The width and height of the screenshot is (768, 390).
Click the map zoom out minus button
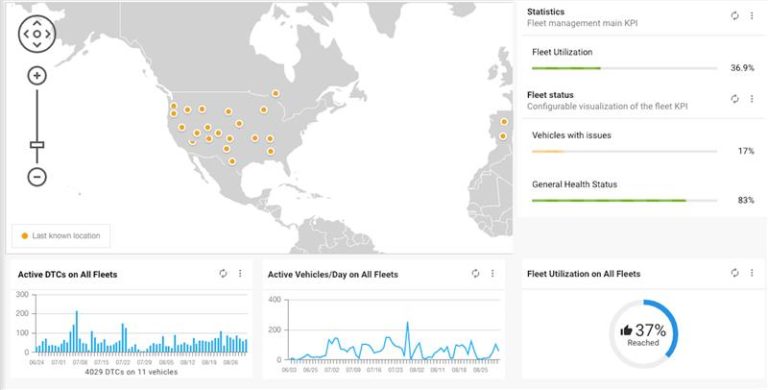click(37, 176)
